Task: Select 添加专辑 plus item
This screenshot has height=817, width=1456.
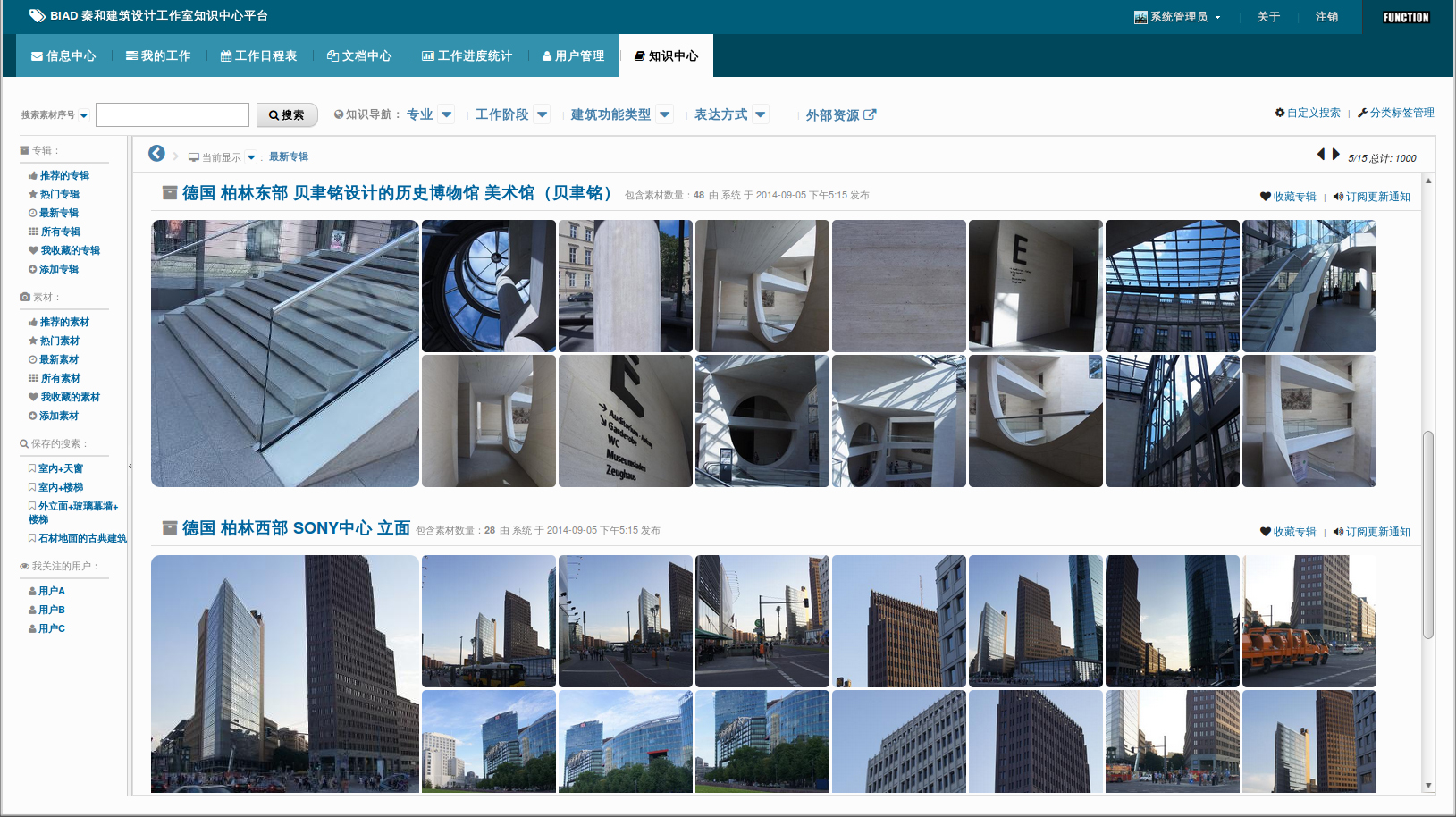Action: pos(54,269)
